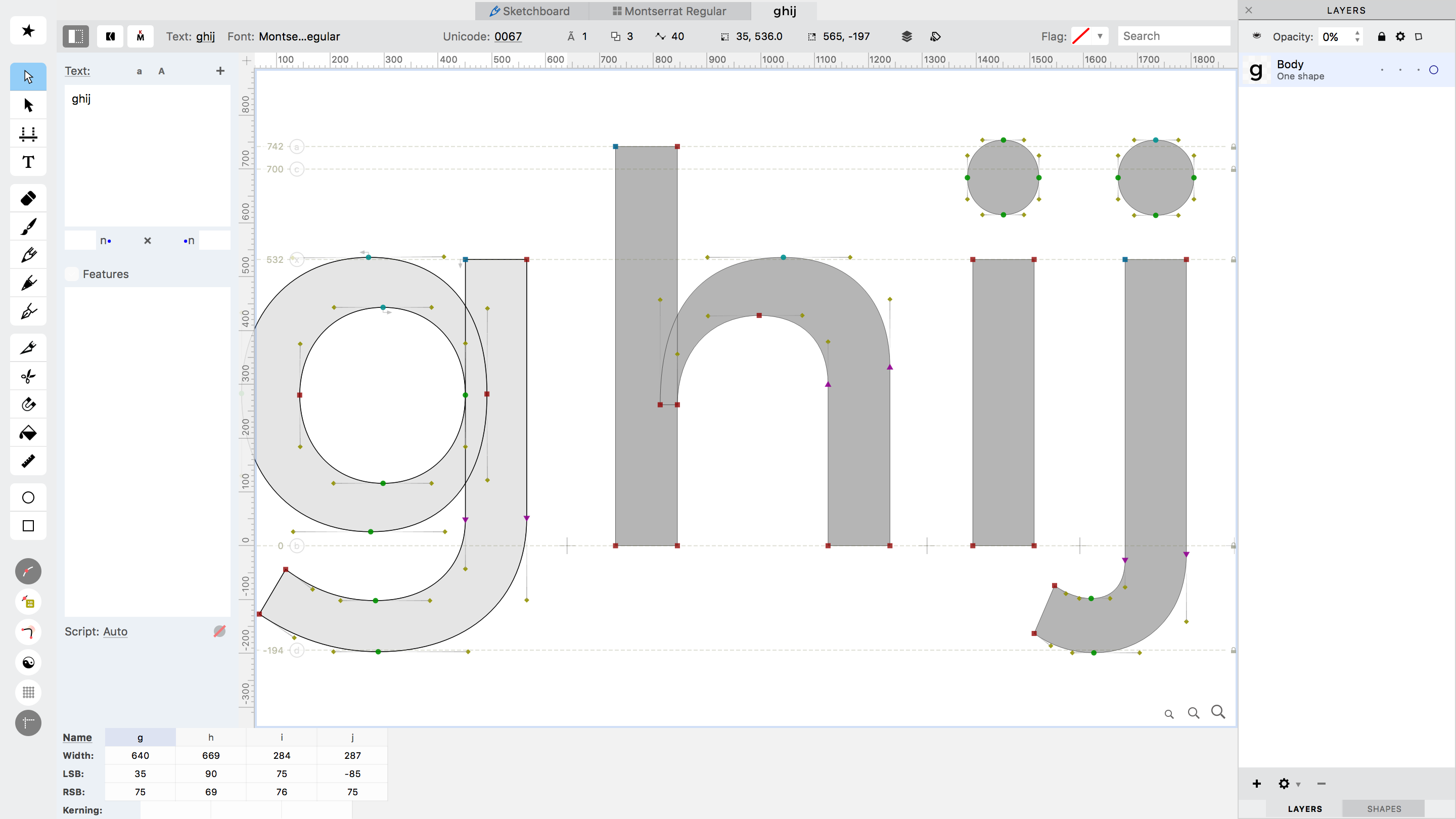Click the Search field
Image resolution: width=1456 pixels, height=819 pixels.
pos(1174,35)
